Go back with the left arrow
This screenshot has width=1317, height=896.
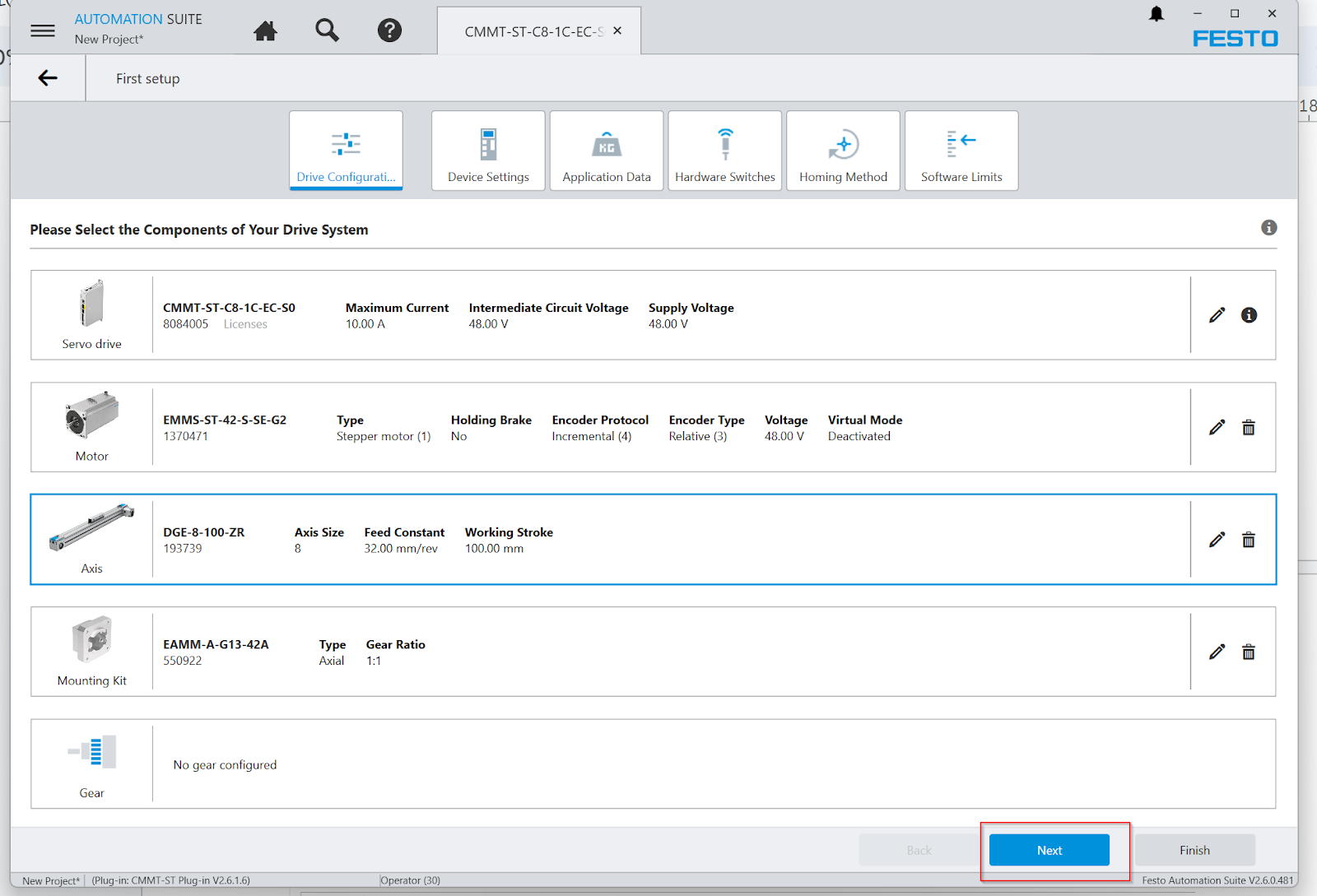48,78
